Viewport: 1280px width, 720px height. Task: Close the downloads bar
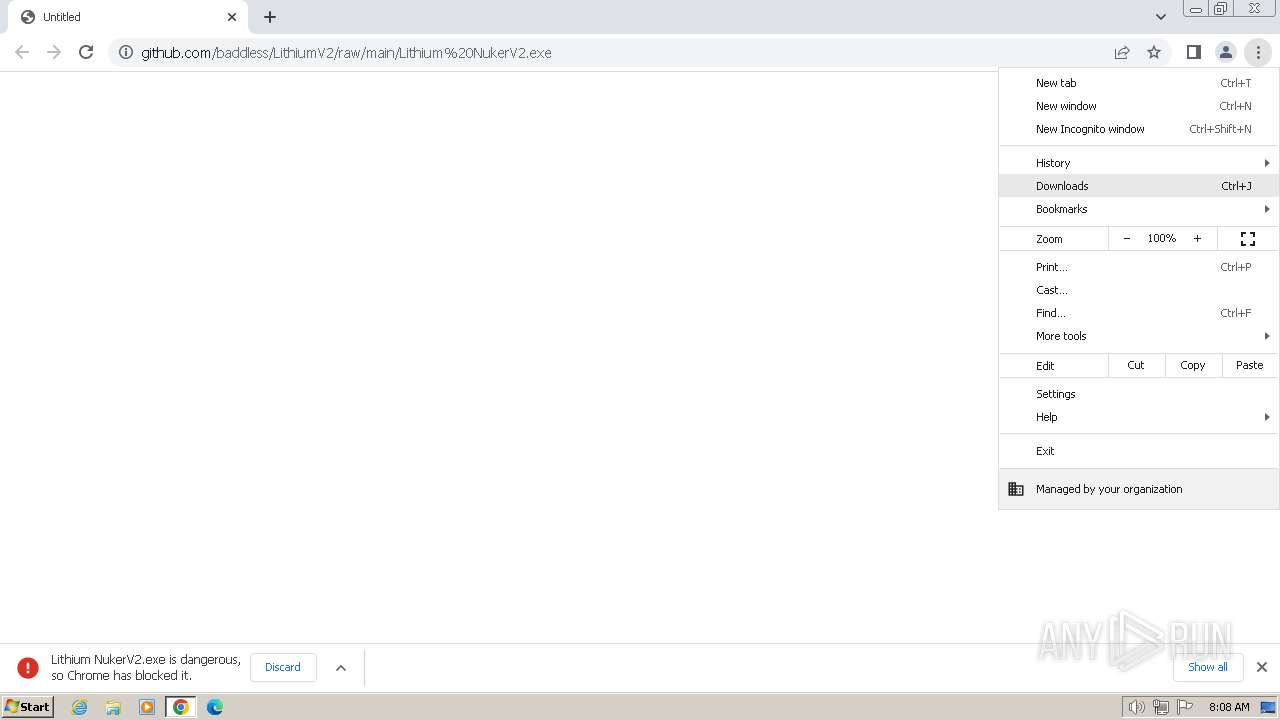(x=1262, y=667)
